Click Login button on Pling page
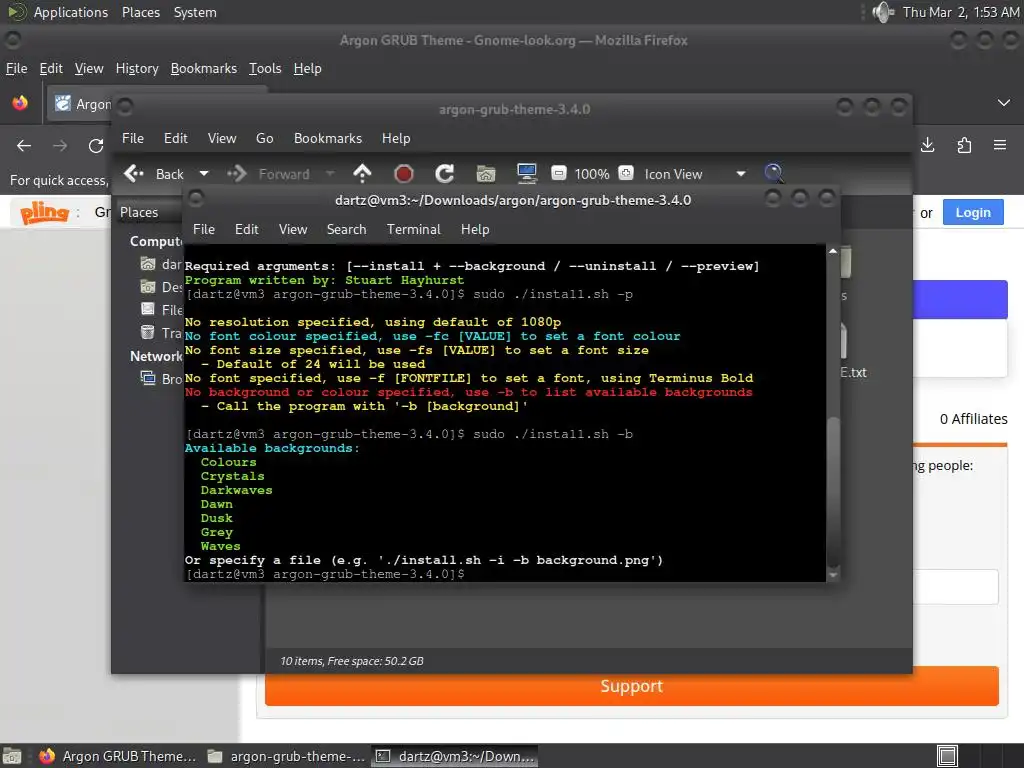1024x768 pixels. point(973,212)
